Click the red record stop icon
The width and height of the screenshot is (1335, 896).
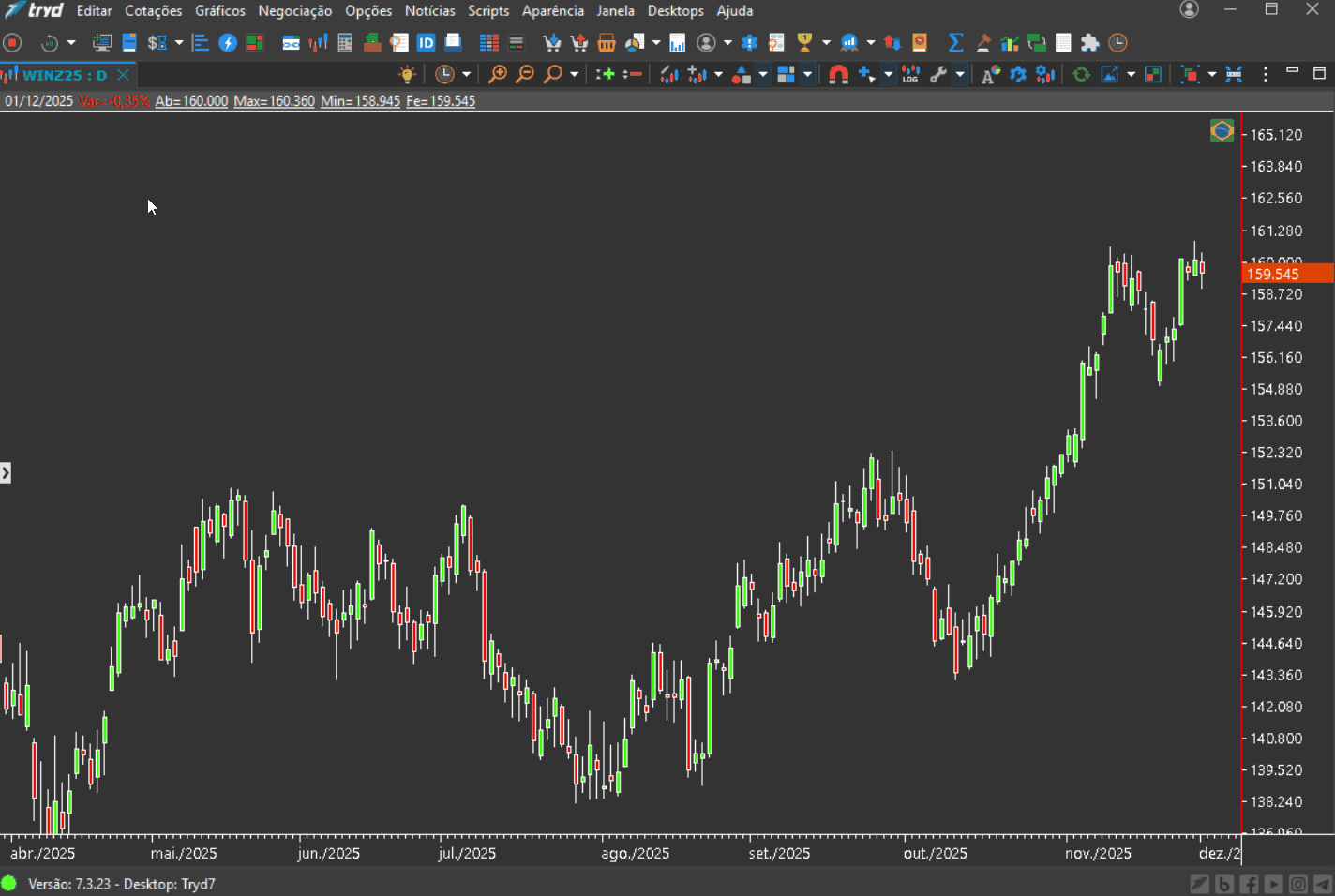coord(12,43)
